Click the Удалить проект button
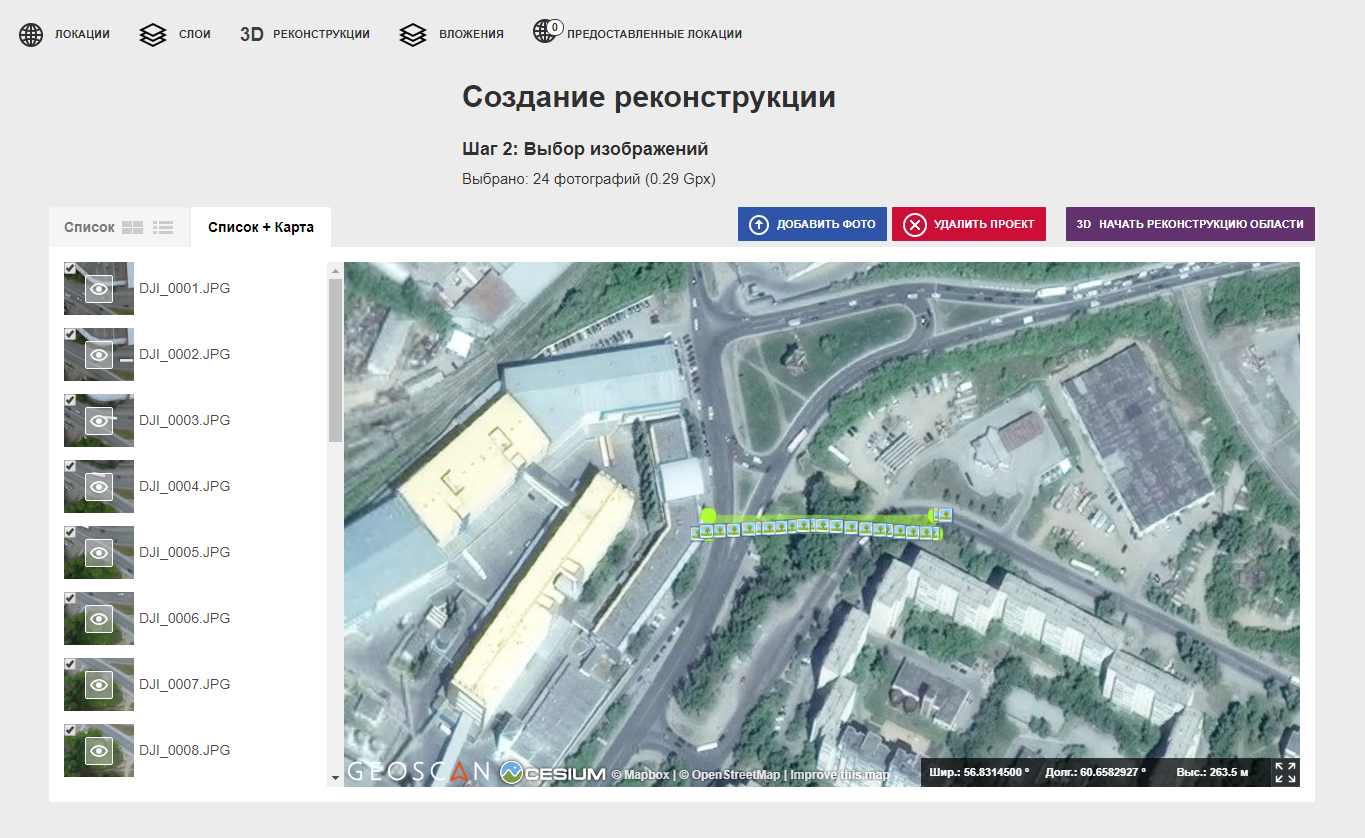Viewport: 1365px width, 838px height. point(968,224)
